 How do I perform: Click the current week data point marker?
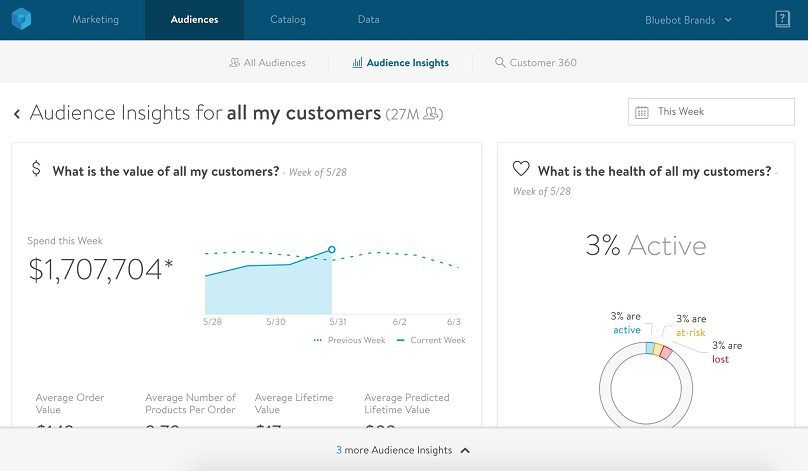pos(331,250)
